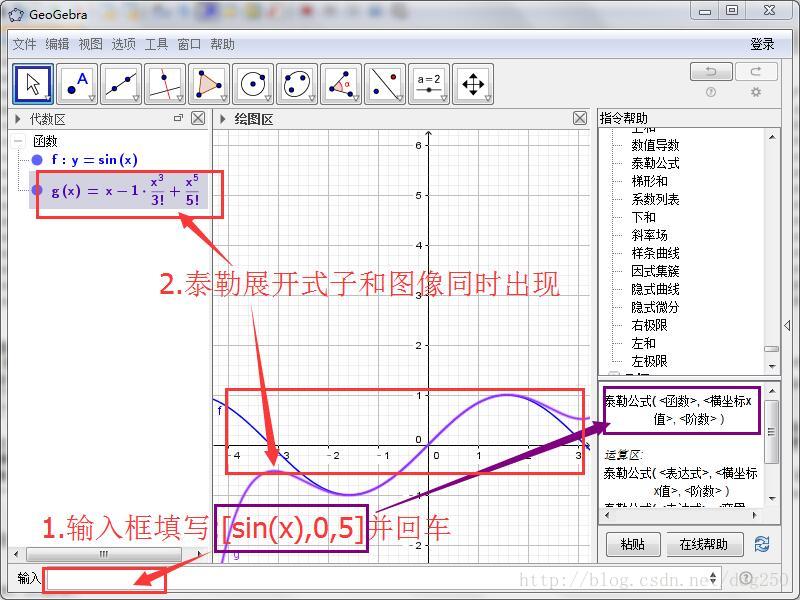Collapse the command help side panel arrow

coord(787,325)
